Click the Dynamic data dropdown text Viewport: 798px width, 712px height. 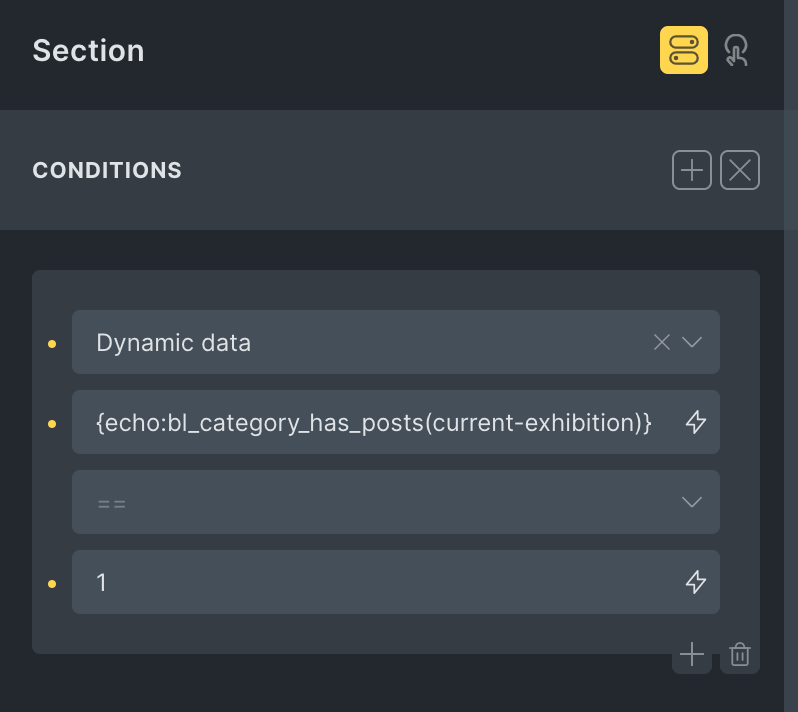[174, 342]
